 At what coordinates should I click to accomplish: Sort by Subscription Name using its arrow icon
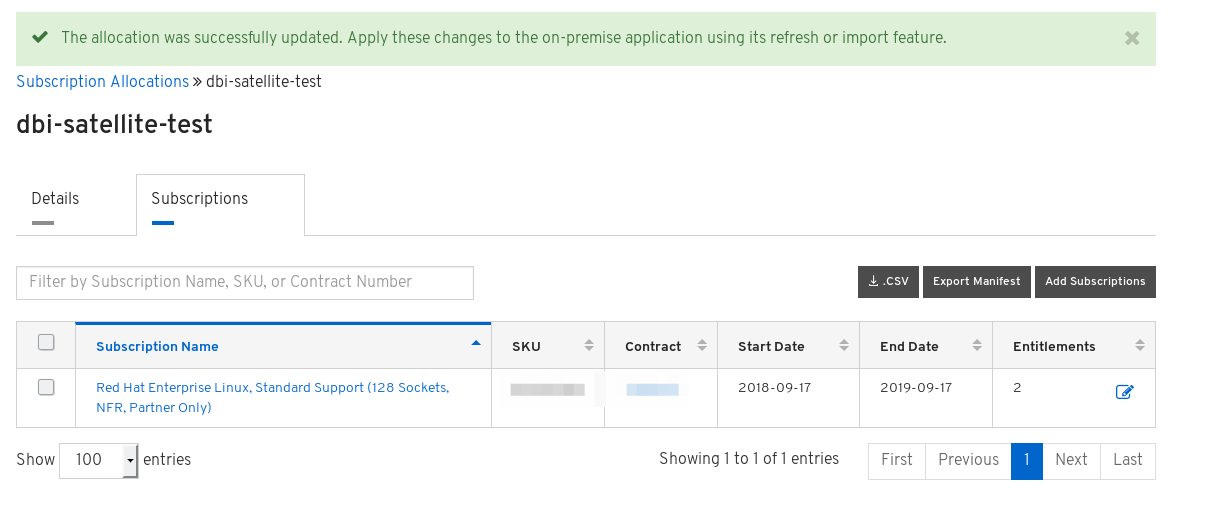coord(476,343)
